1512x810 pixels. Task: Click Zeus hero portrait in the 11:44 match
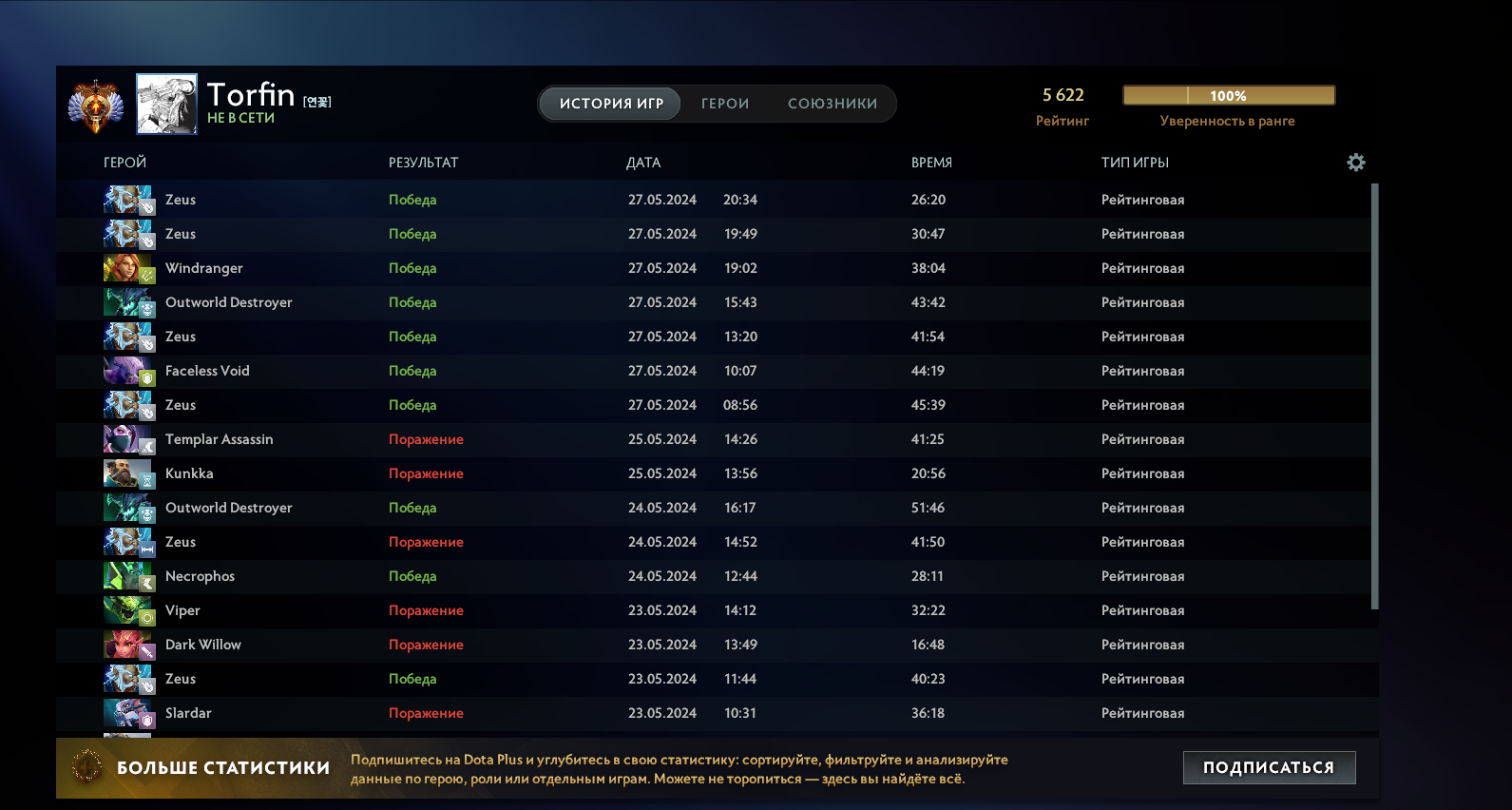[128, 679]
